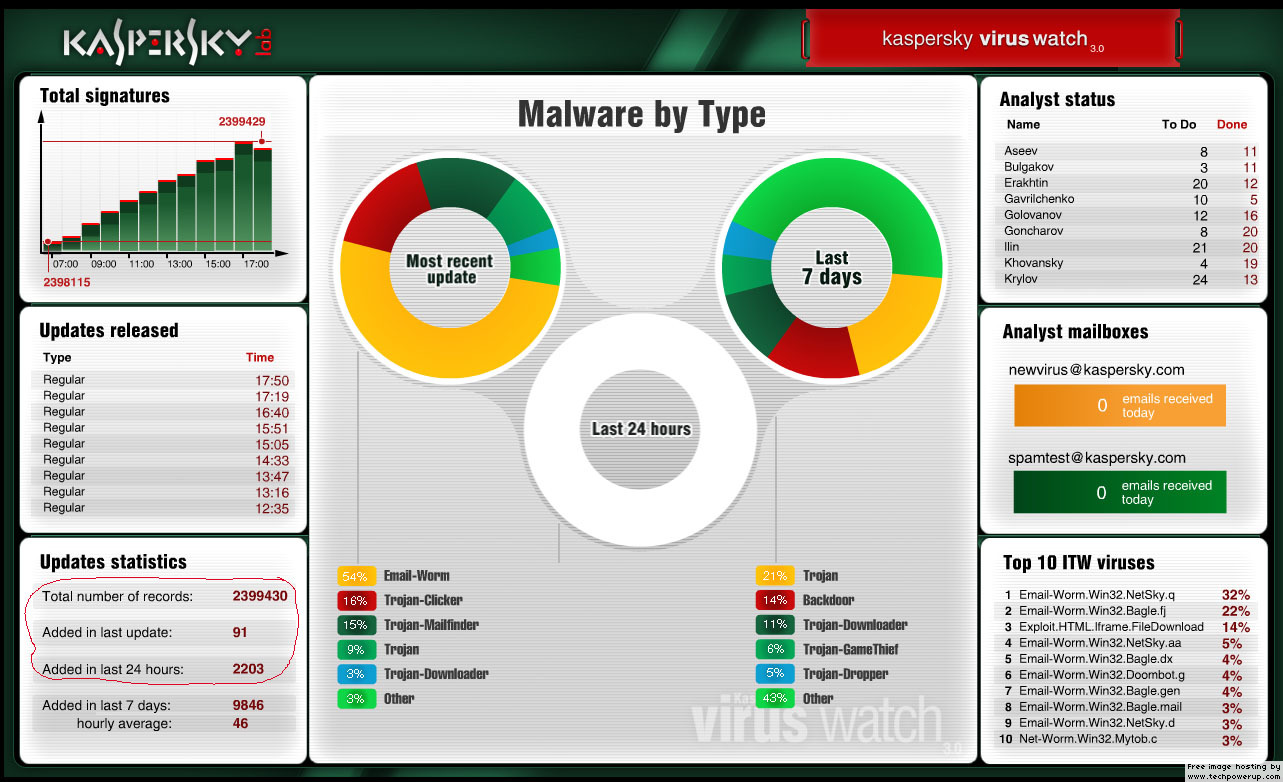Click the 11% Trojan-Downloader legend swatch
Viewport: 1283px width, 782px height.
click(x=775, y=625)
